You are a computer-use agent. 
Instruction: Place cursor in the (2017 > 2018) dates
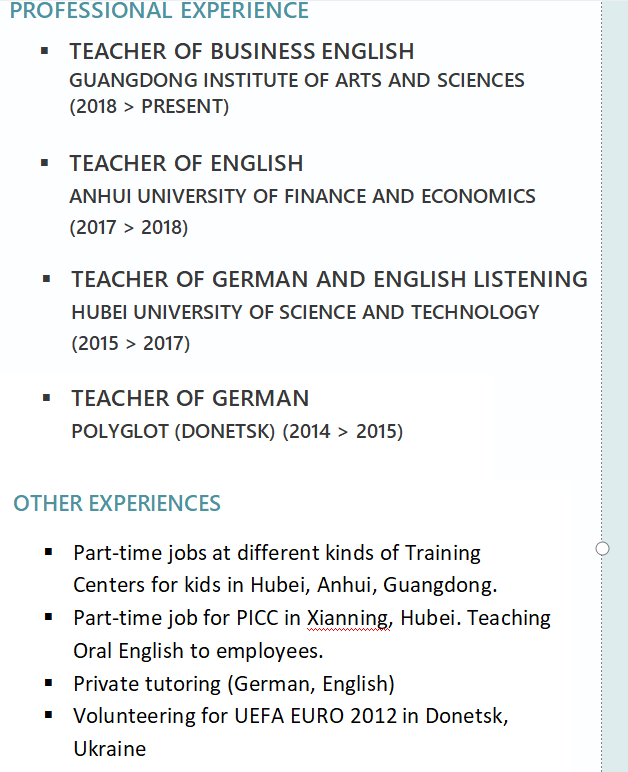click(x=128, y=227)
